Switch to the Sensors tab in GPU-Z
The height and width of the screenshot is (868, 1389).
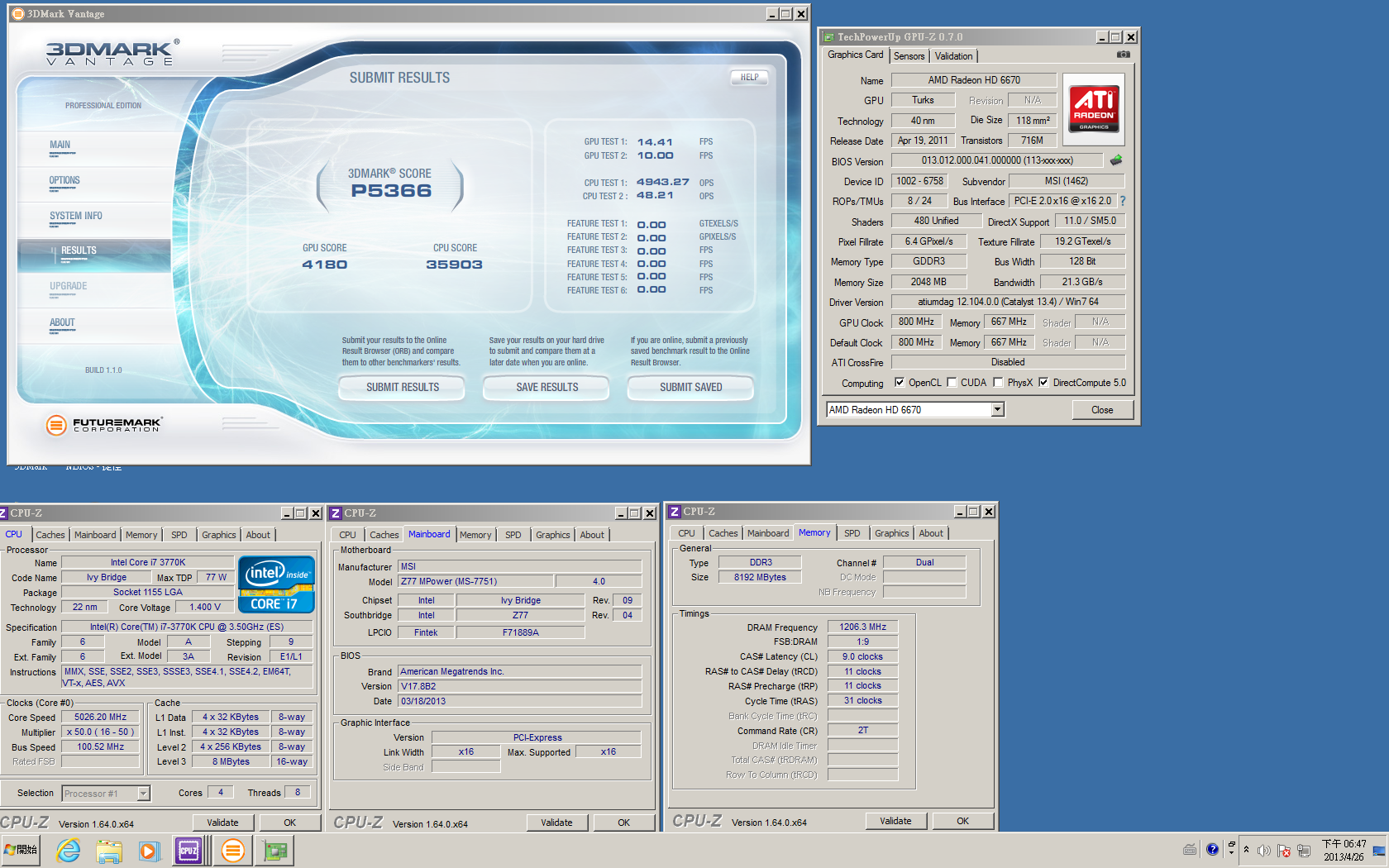coord(909,56)
